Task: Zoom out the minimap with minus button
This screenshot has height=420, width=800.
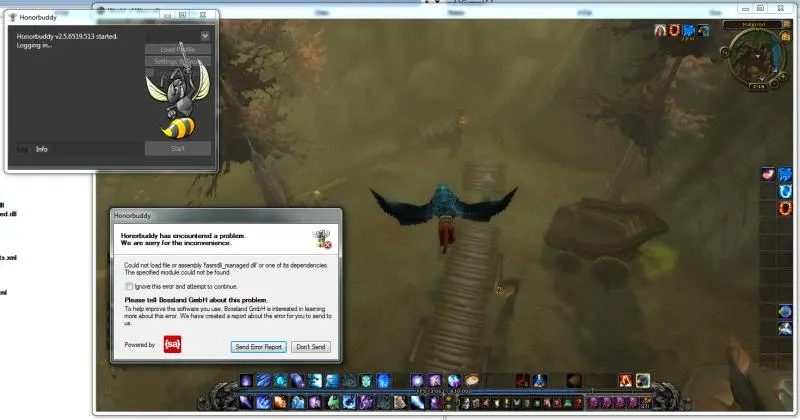Action: point(774,84)
